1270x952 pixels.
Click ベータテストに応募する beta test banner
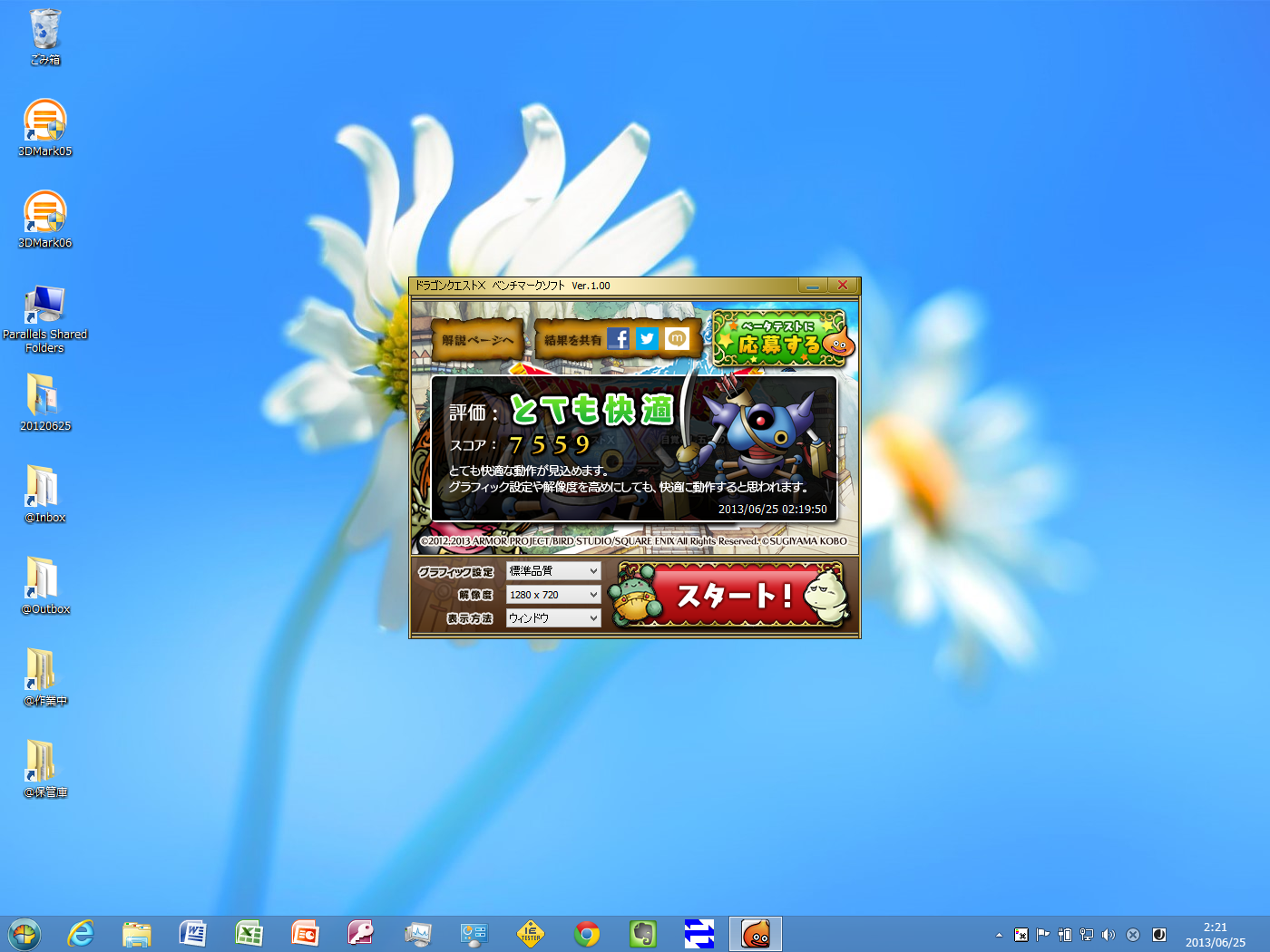[782, 338]
